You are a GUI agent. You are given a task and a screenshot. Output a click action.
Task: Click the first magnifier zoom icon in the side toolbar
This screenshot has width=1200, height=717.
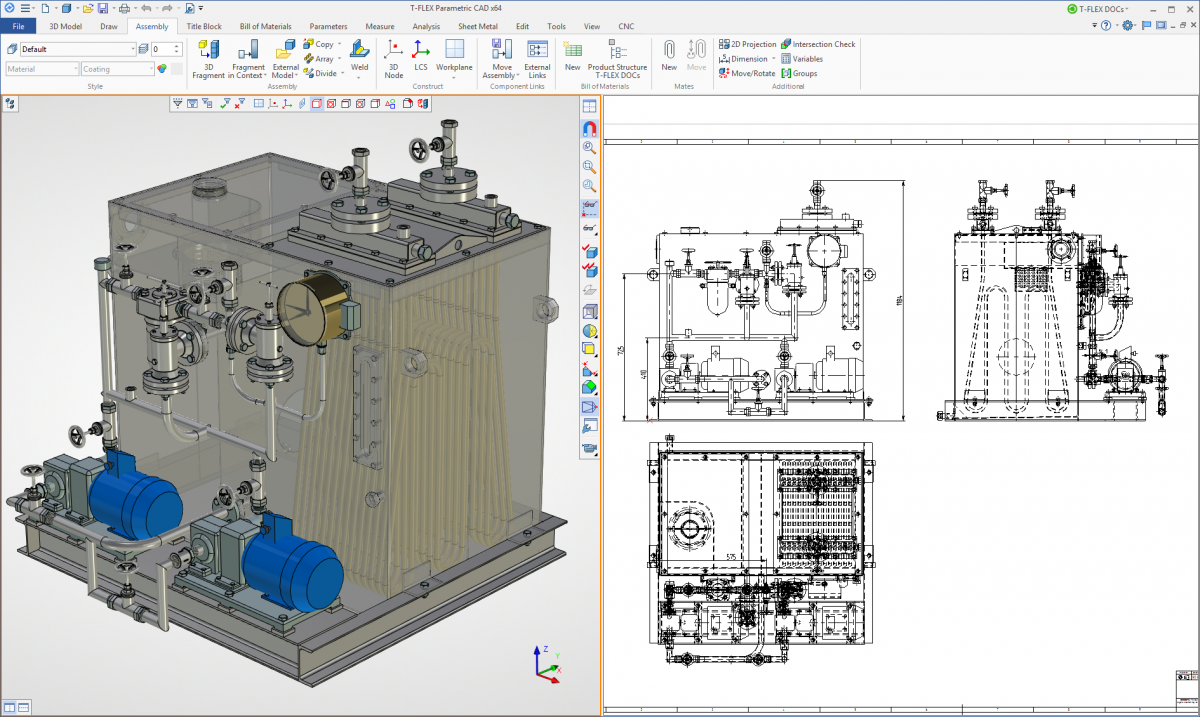(589, 147)
